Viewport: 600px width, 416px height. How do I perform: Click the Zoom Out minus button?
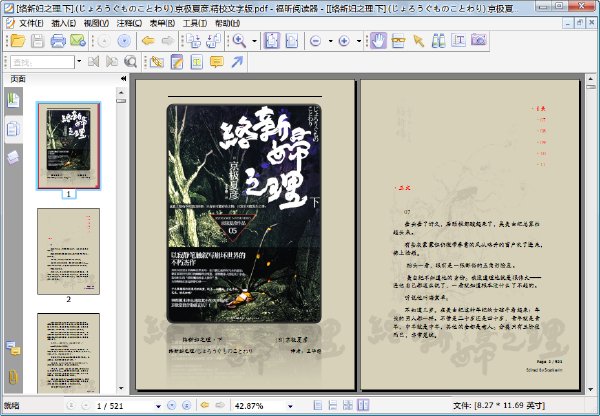[x=315, y=41]
